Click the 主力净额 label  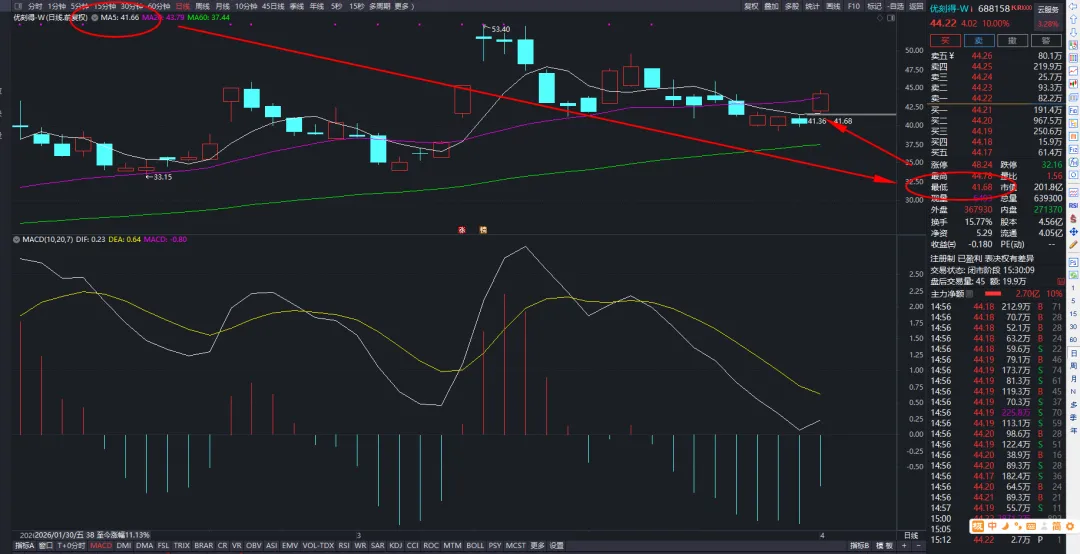tap(948, 294)
